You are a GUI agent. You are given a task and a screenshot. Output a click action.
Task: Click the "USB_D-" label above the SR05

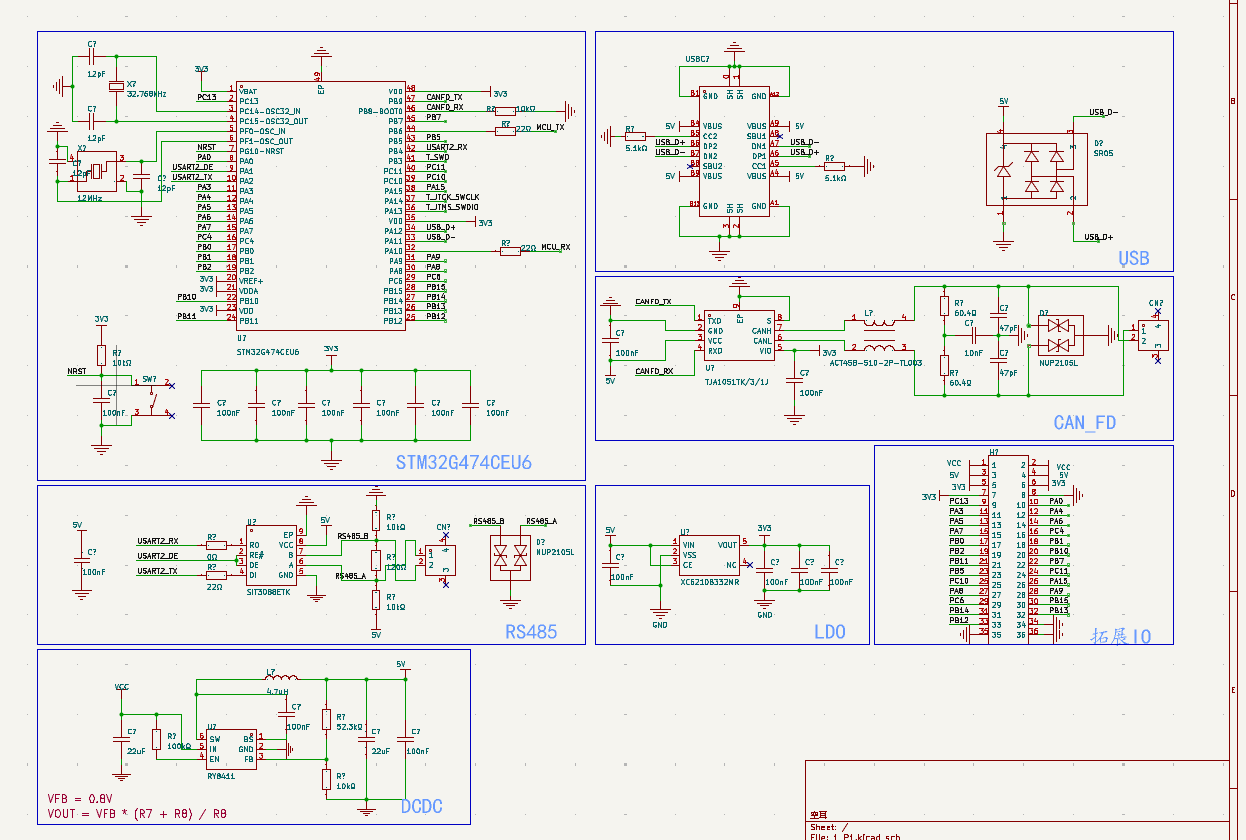(x=1103, y=112)
